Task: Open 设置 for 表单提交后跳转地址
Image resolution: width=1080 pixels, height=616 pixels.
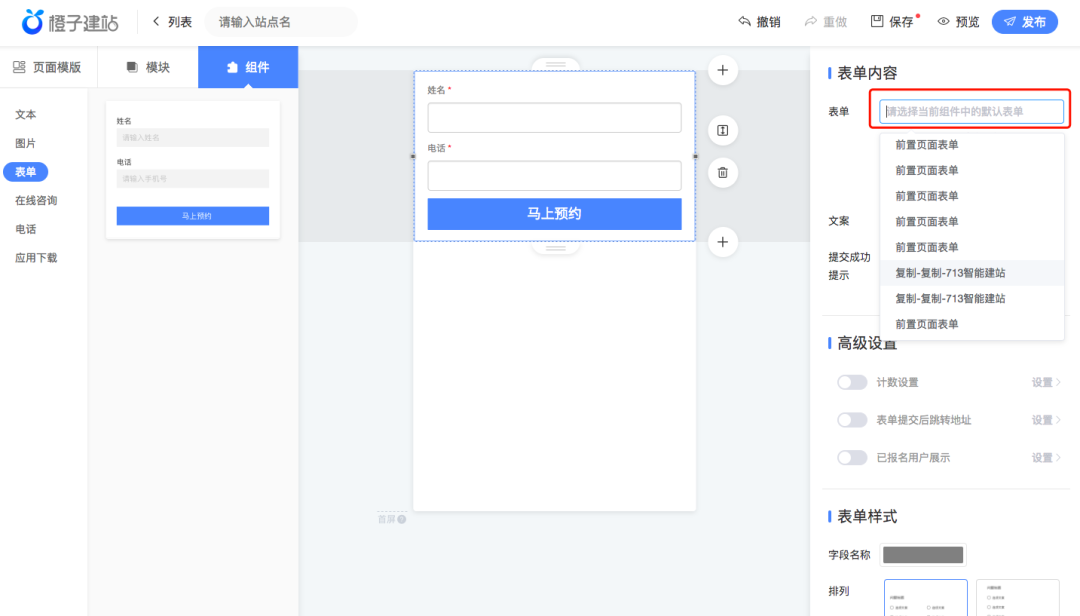Action: point(1046,420)
